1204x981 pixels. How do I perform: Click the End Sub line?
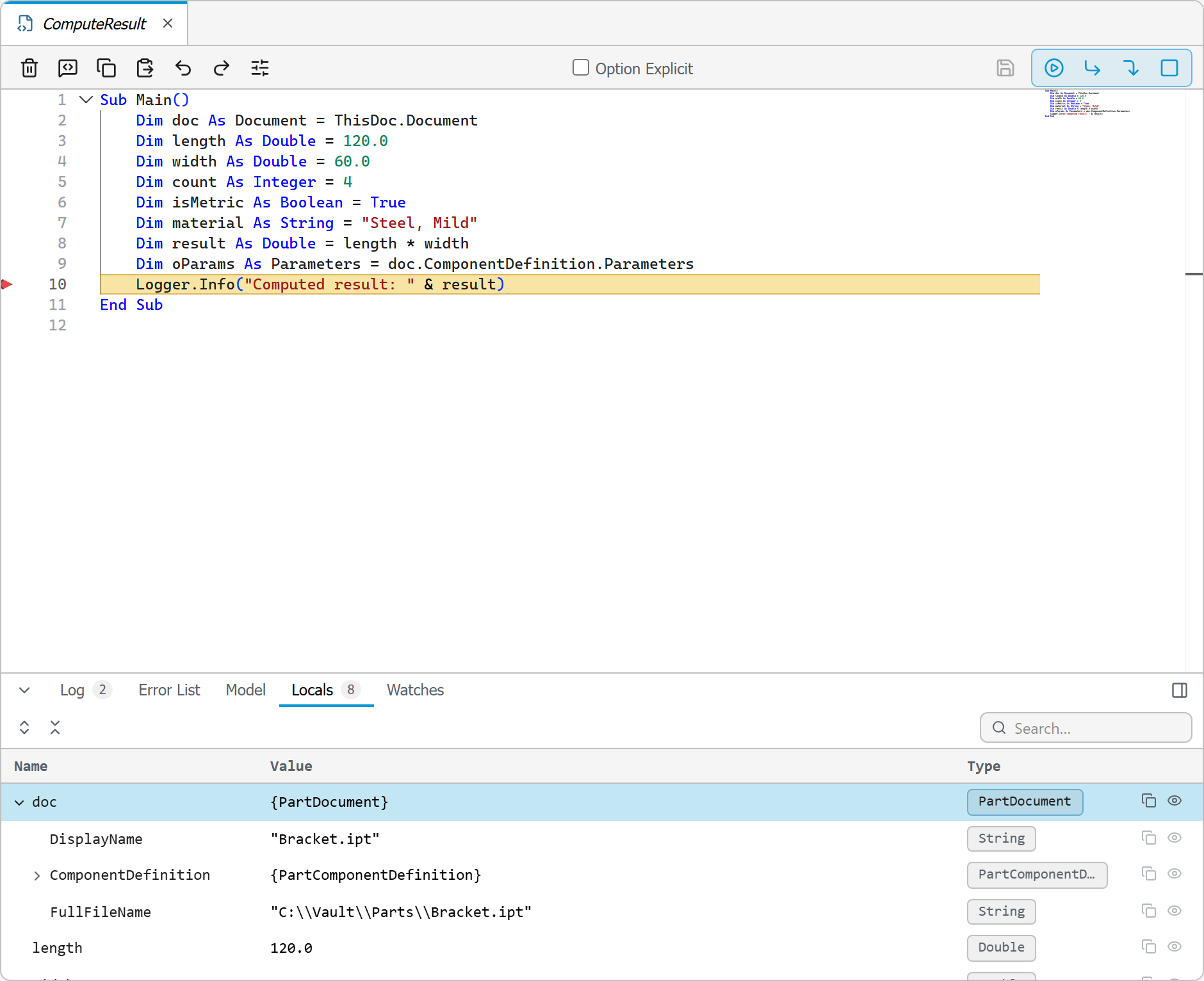point(131,305)
